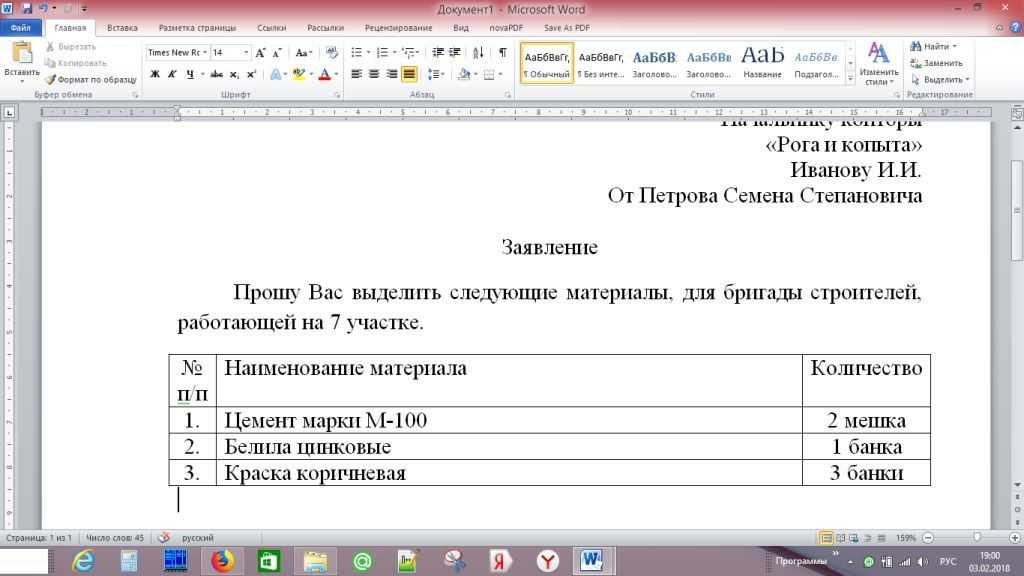The width and height of the screenshot is (1024, 576).
Task: Toggle bold formatting (Ж)
Action: (155, 74)
